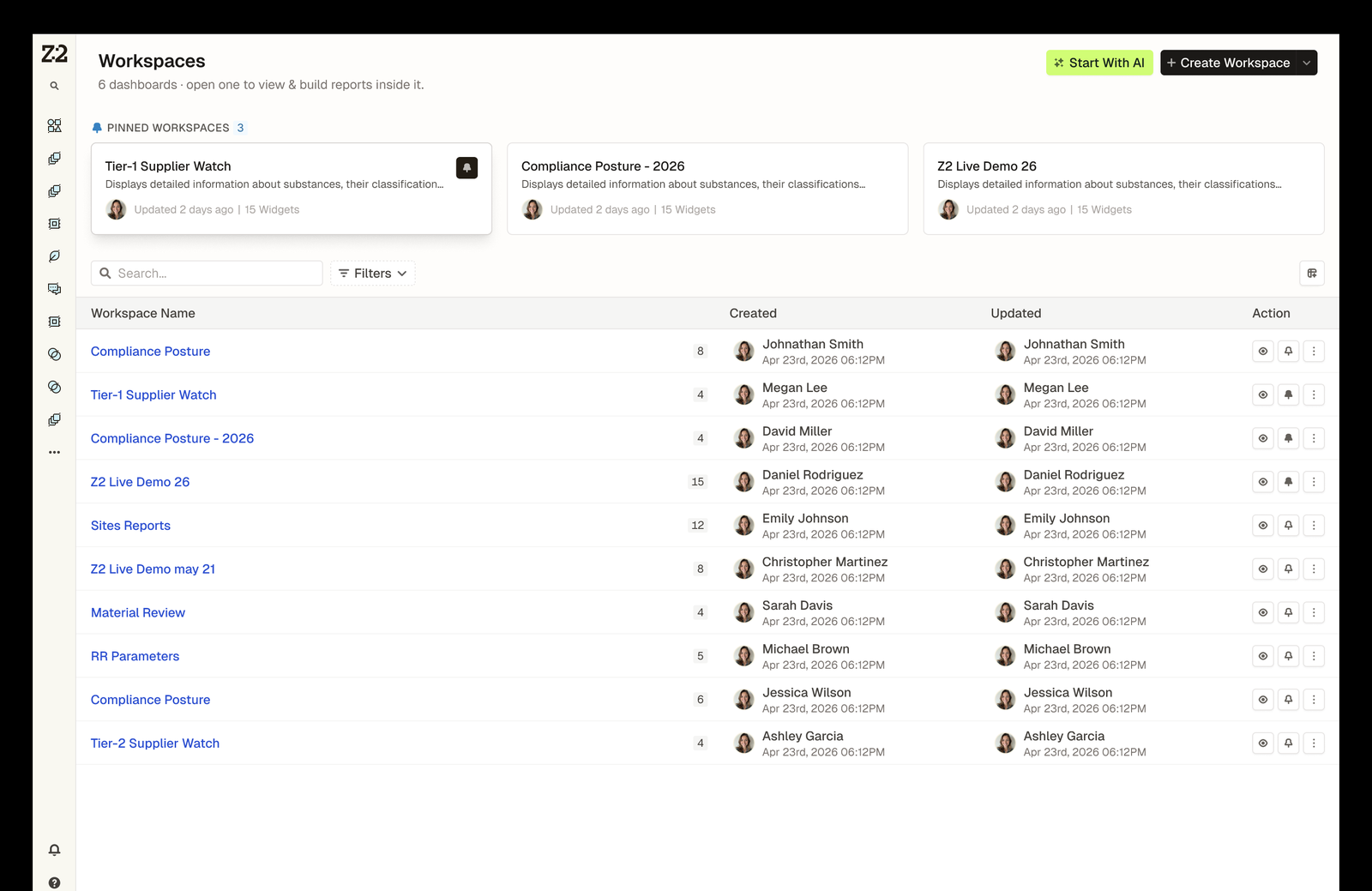The width and height of the screenshot is (1372, 891).
Task: Click the Created column header
Action: (753, 314)
